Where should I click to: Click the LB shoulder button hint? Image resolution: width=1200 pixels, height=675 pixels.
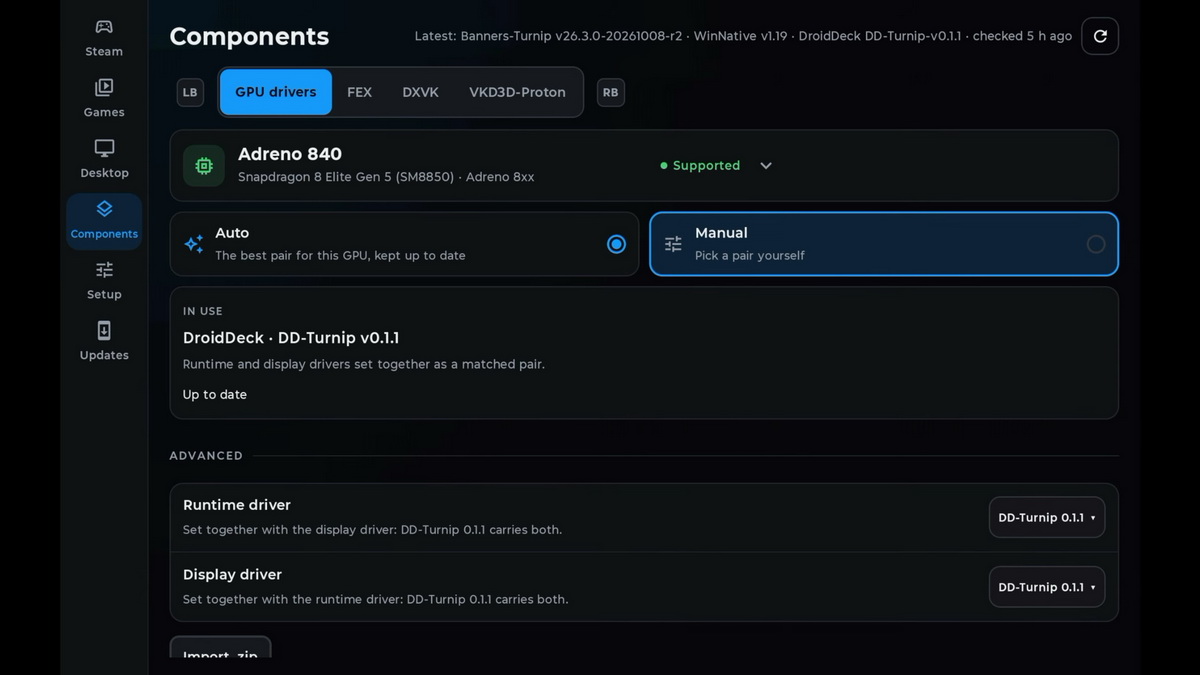190,92
